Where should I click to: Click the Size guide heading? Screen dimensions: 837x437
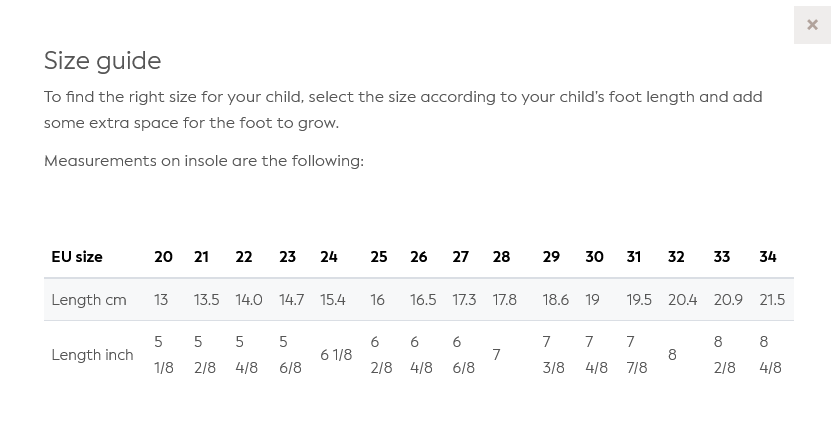pos(102,61)
